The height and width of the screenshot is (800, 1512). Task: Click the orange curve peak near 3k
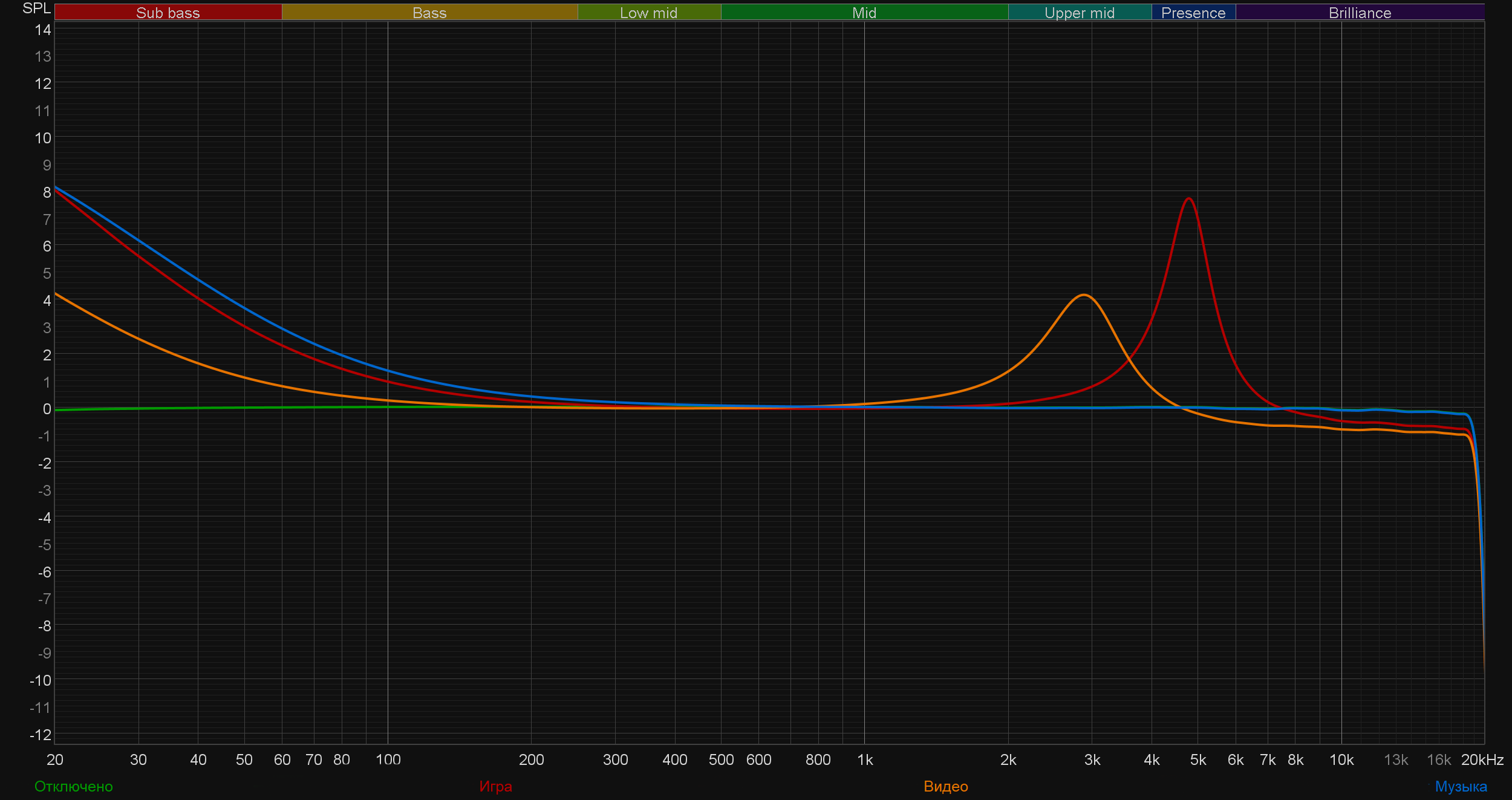[x=1084, y=295]
